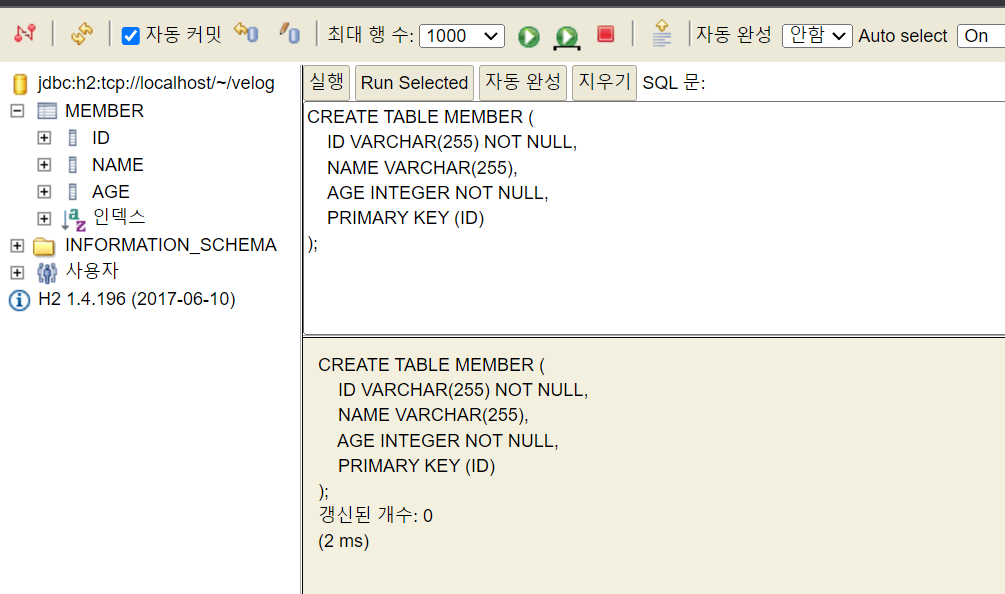The width and height of the screenshot is (1005, 594).
Task: Select the ID column name
Action: [101, 138]
